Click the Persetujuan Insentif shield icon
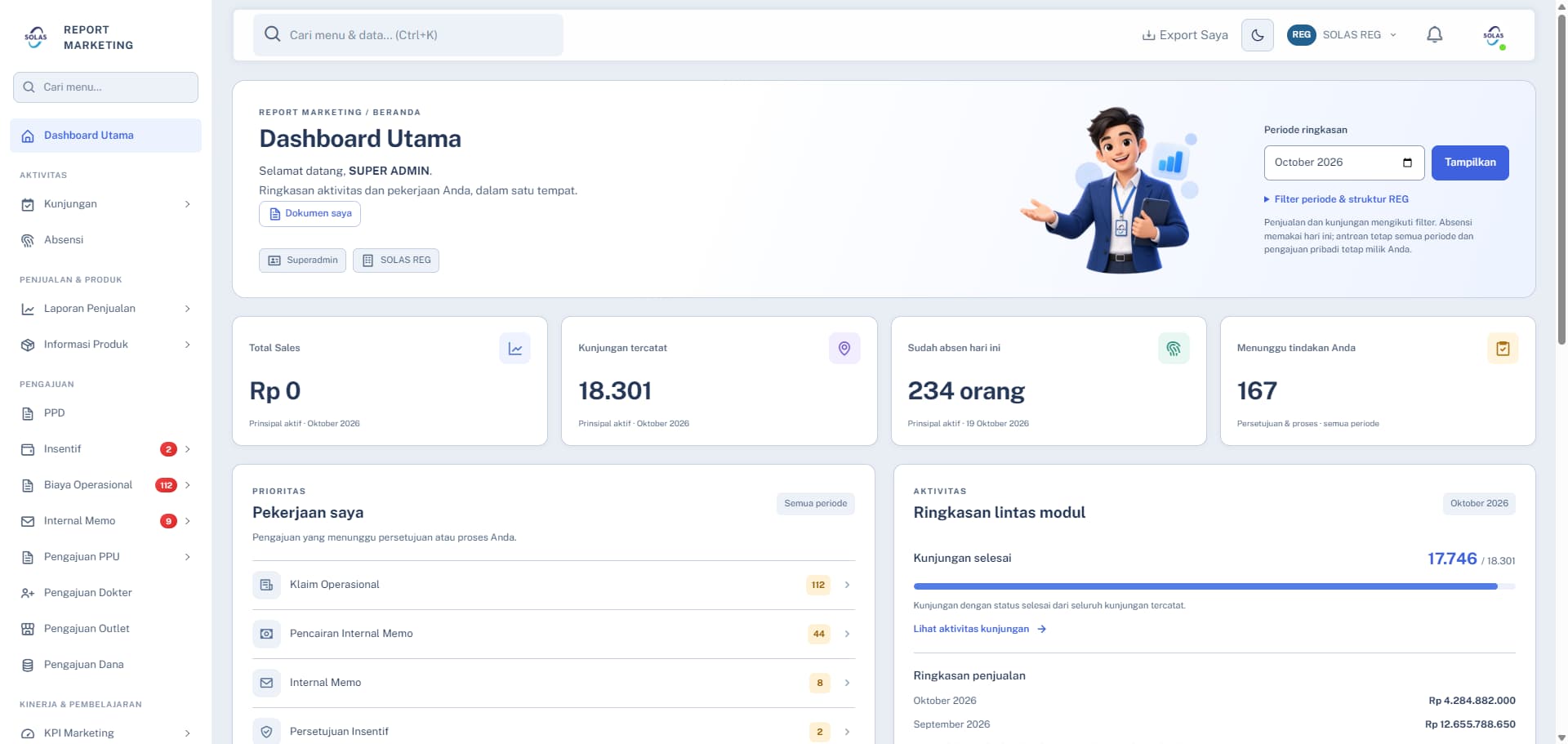This screenshot has height=744, width=1568. [266, 732]
